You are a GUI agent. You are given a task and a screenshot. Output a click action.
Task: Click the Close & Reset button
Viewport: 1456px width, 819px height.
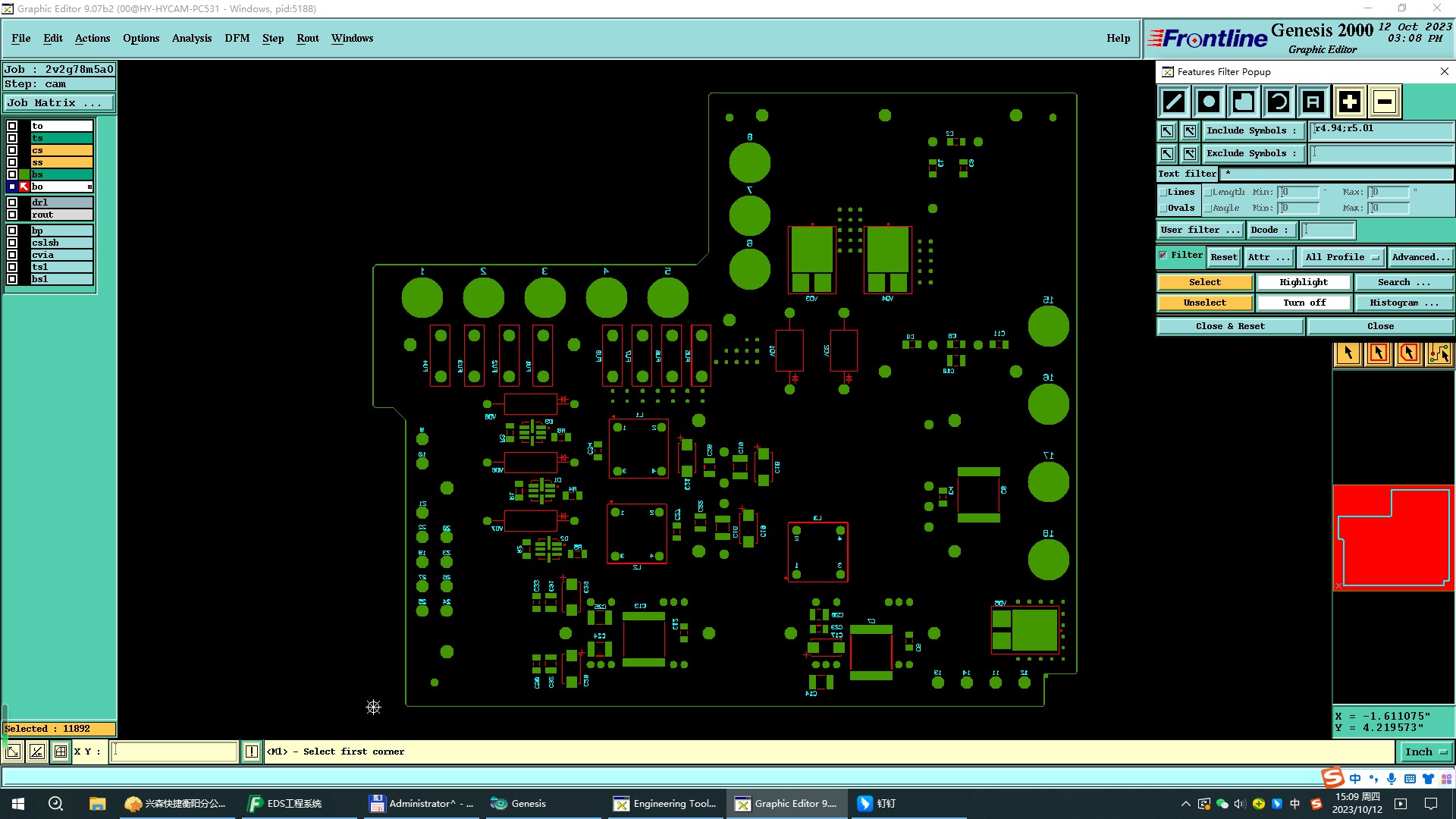point(1229,326)
